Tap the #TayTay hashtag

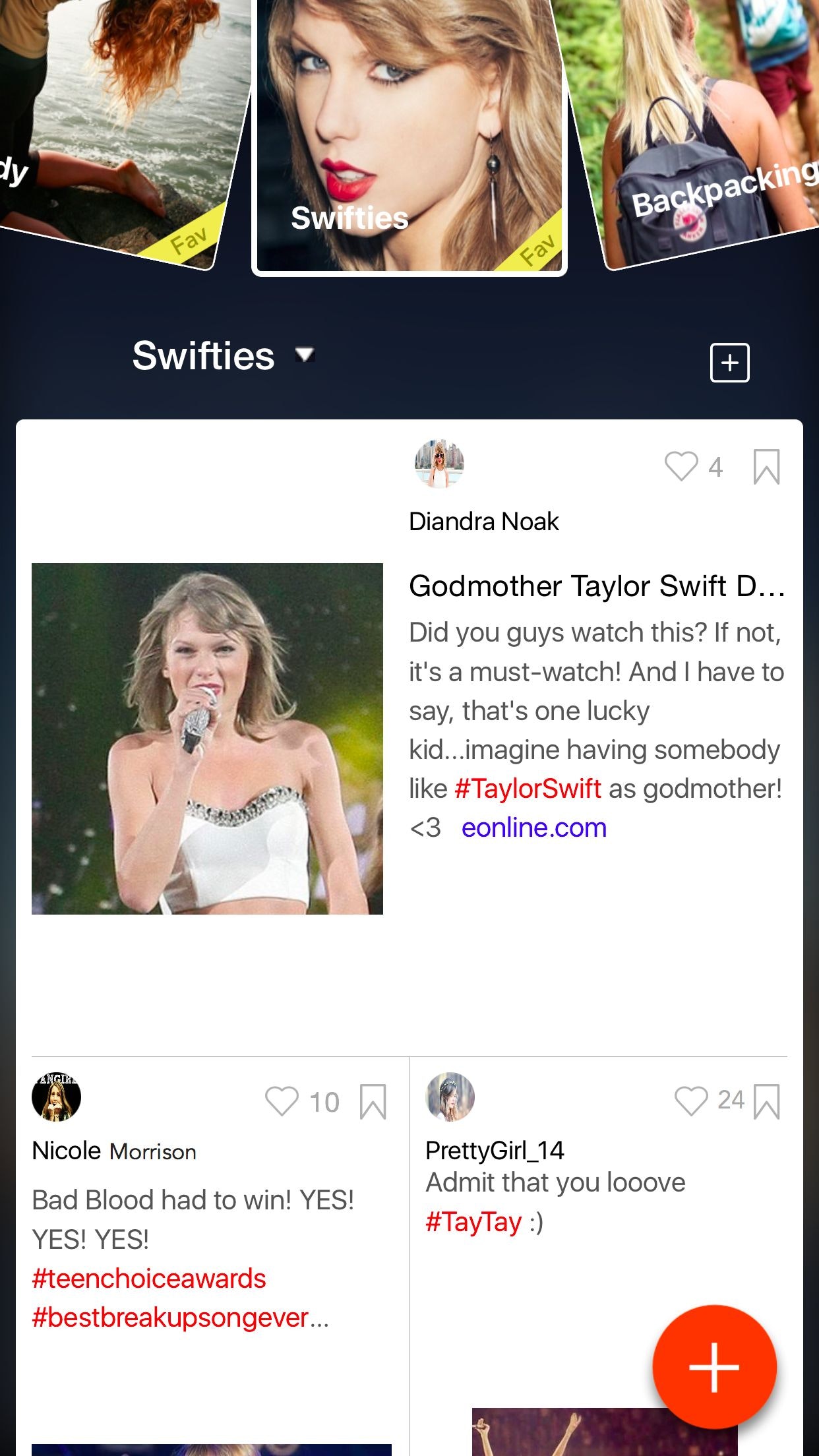pyautogui.click(x=474, y=1222)
